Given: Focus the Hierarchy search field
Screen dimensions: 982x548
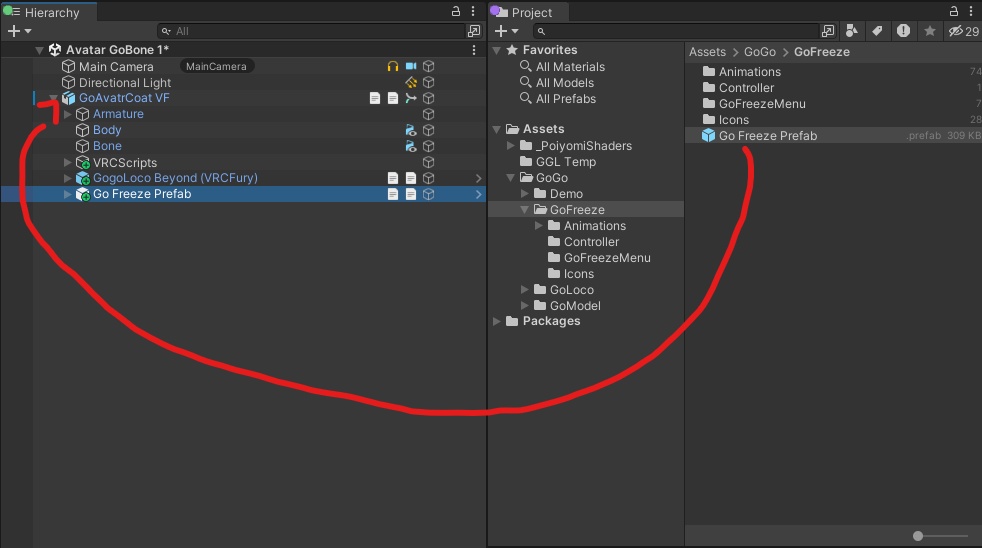Looking at the screenshot, I should click(x=311, y=31).
